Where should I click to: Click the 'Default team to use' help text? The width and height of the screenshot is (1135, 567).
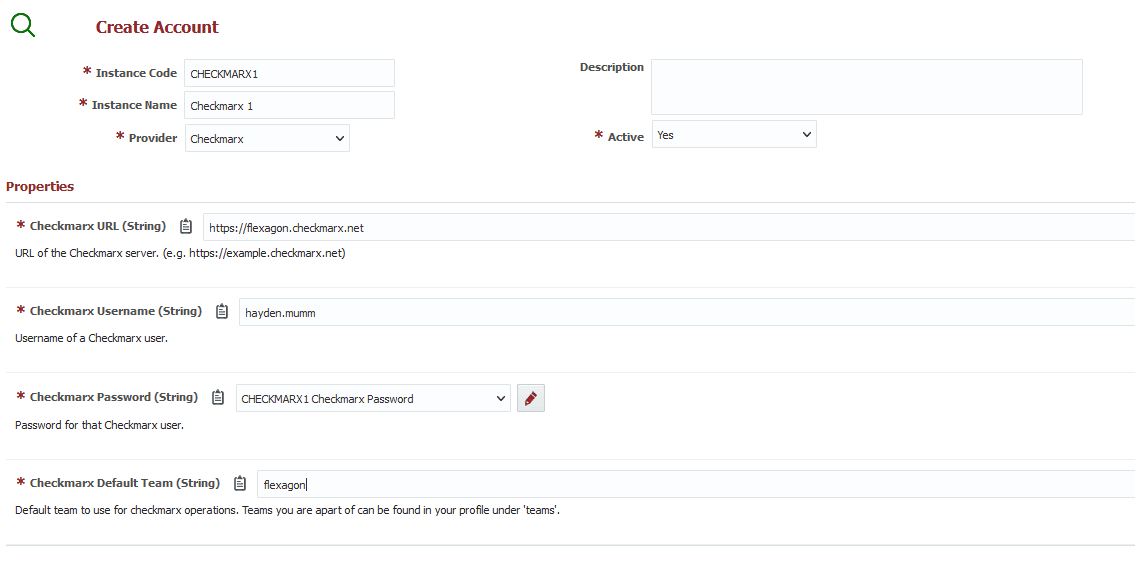(287, 510)
